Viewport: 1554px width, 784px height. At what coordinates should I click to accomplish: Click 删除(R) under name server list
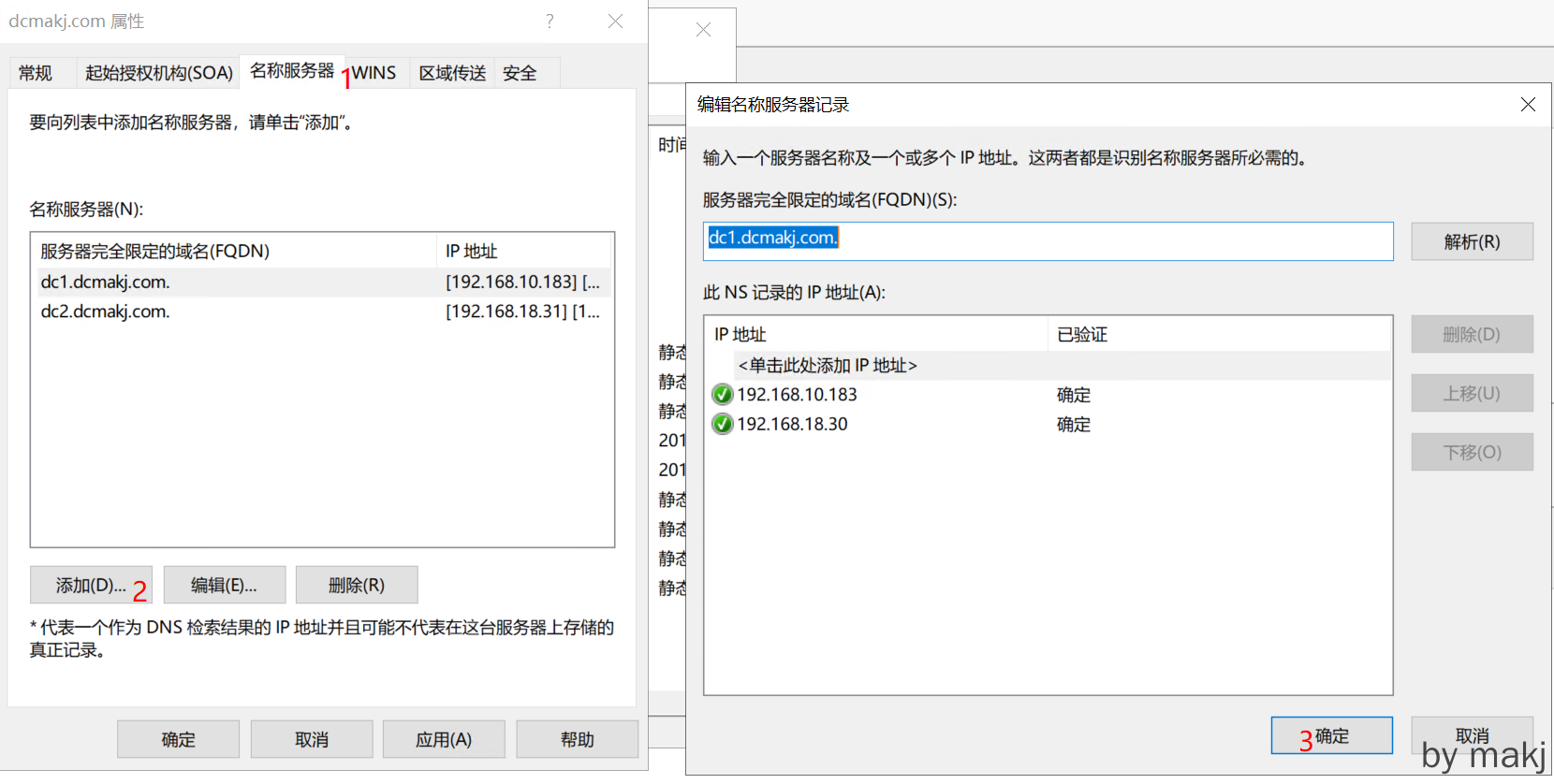(x=356, y=586)
